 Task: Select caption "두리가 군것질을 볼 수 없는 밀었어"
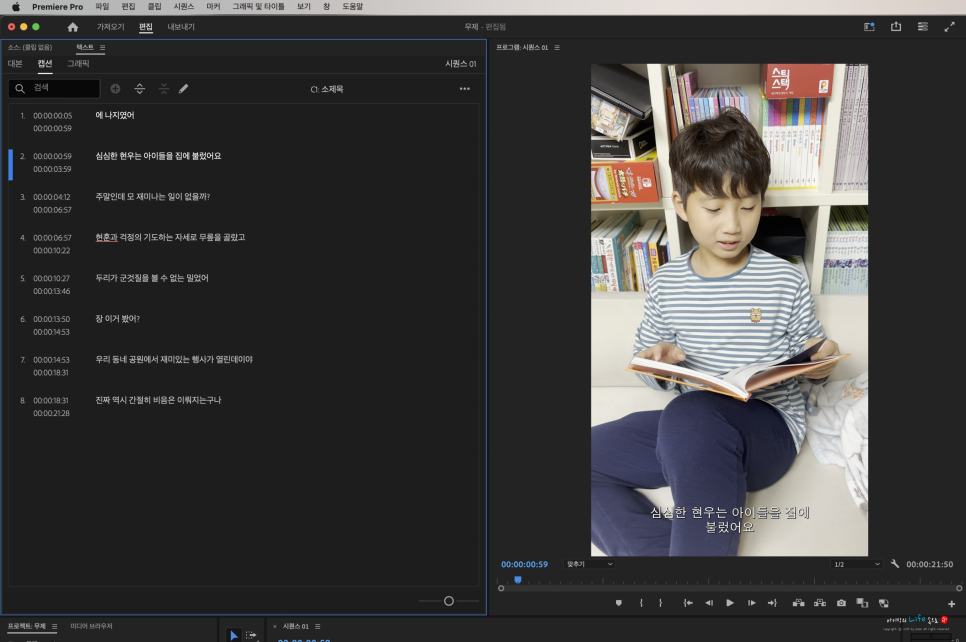152,278
